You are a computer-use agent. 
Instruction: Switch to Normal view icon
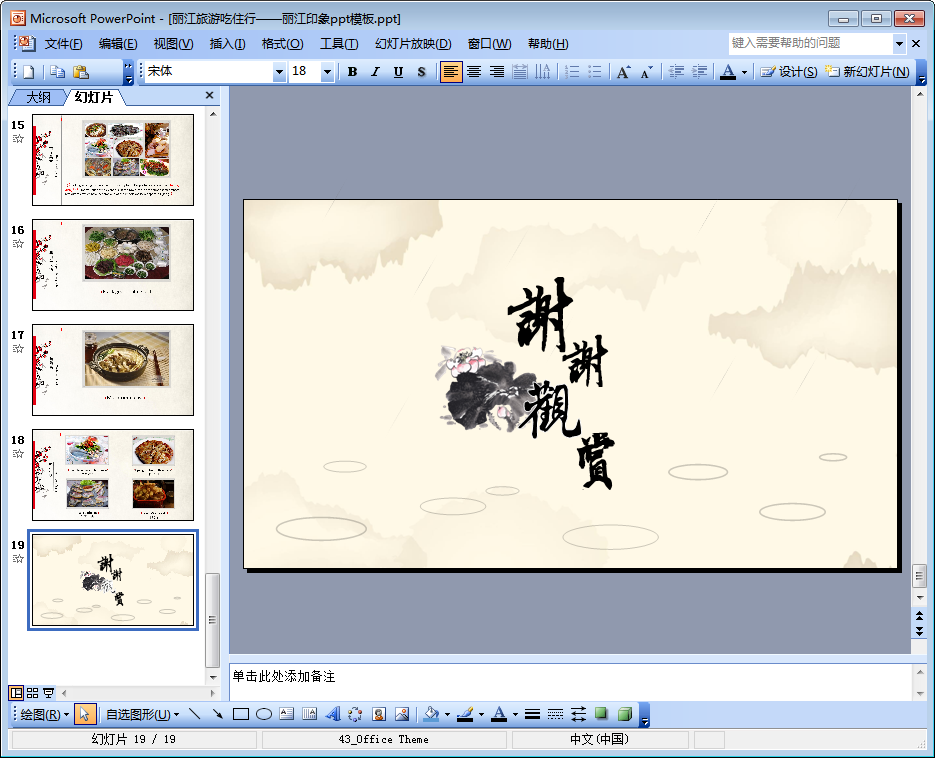coord(16,693)
